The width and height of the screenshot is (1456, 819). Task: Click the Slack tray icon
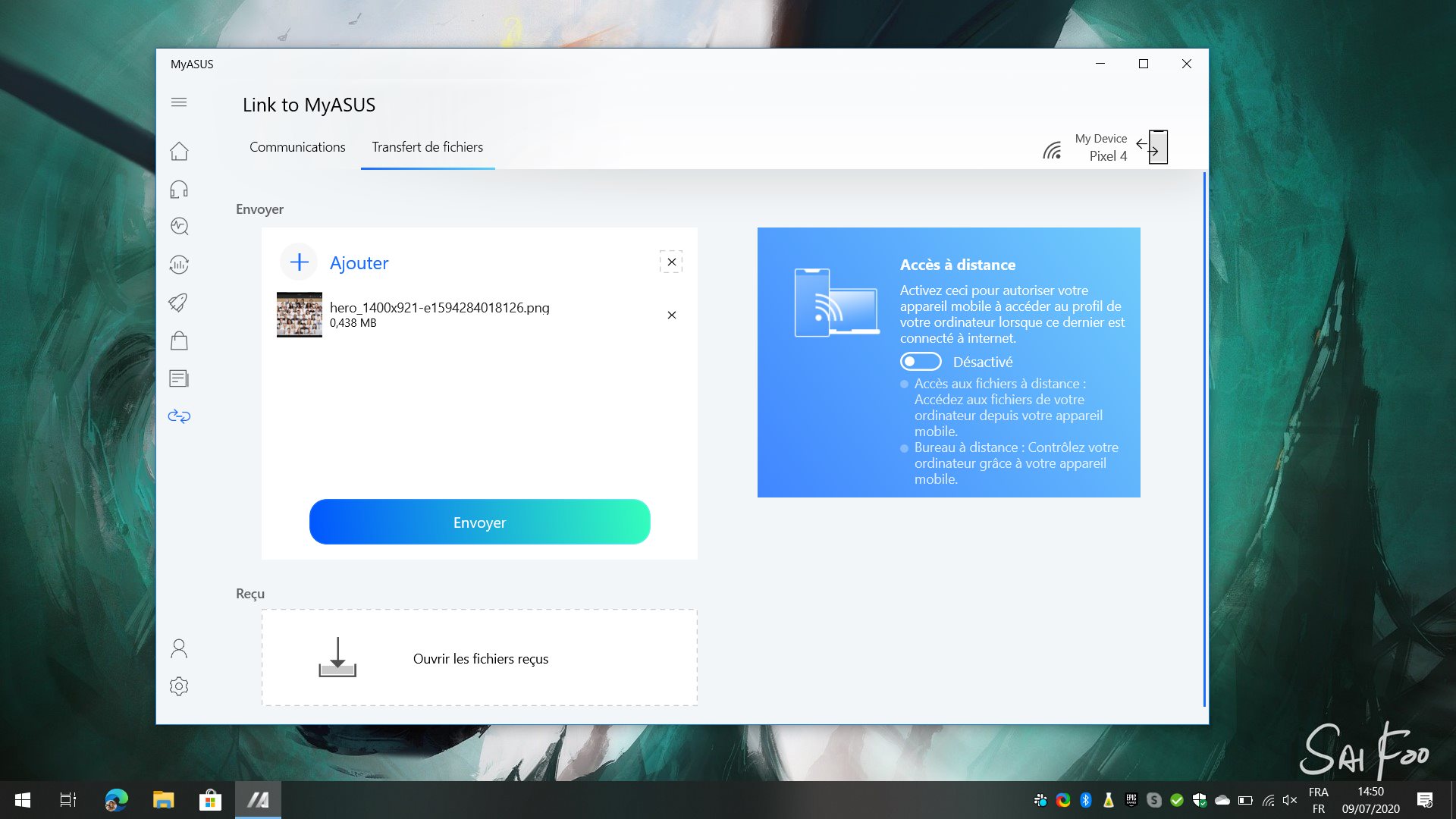(1040, 800)
